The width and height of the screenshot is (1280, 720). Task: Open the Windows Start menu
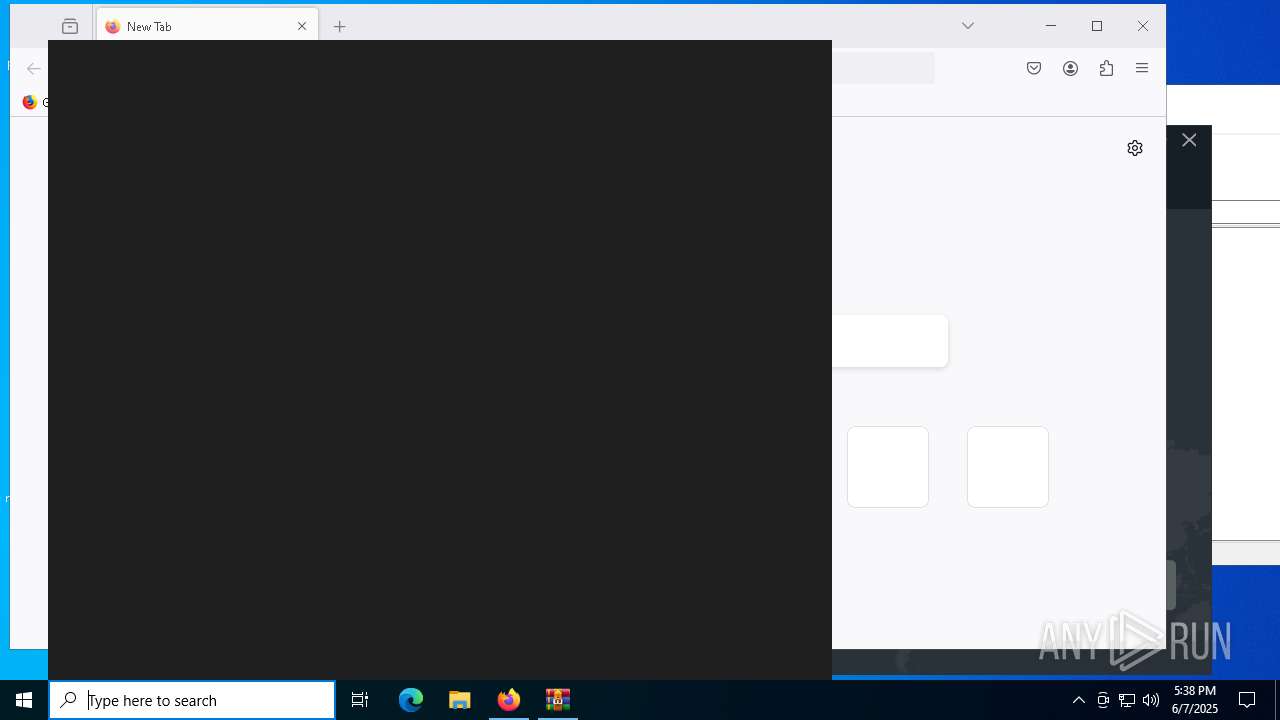(x=24, y=700)
